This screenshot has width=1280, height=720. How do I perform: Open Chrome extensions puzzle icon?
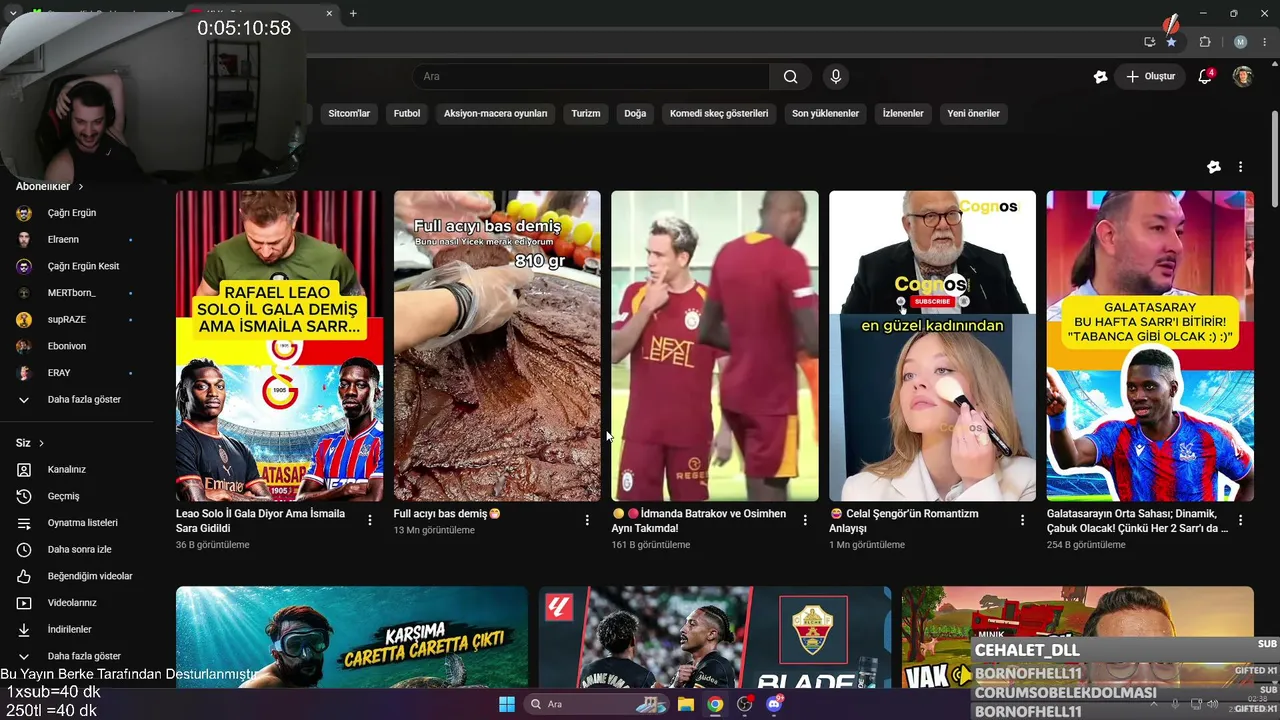tap(1205, 42)
